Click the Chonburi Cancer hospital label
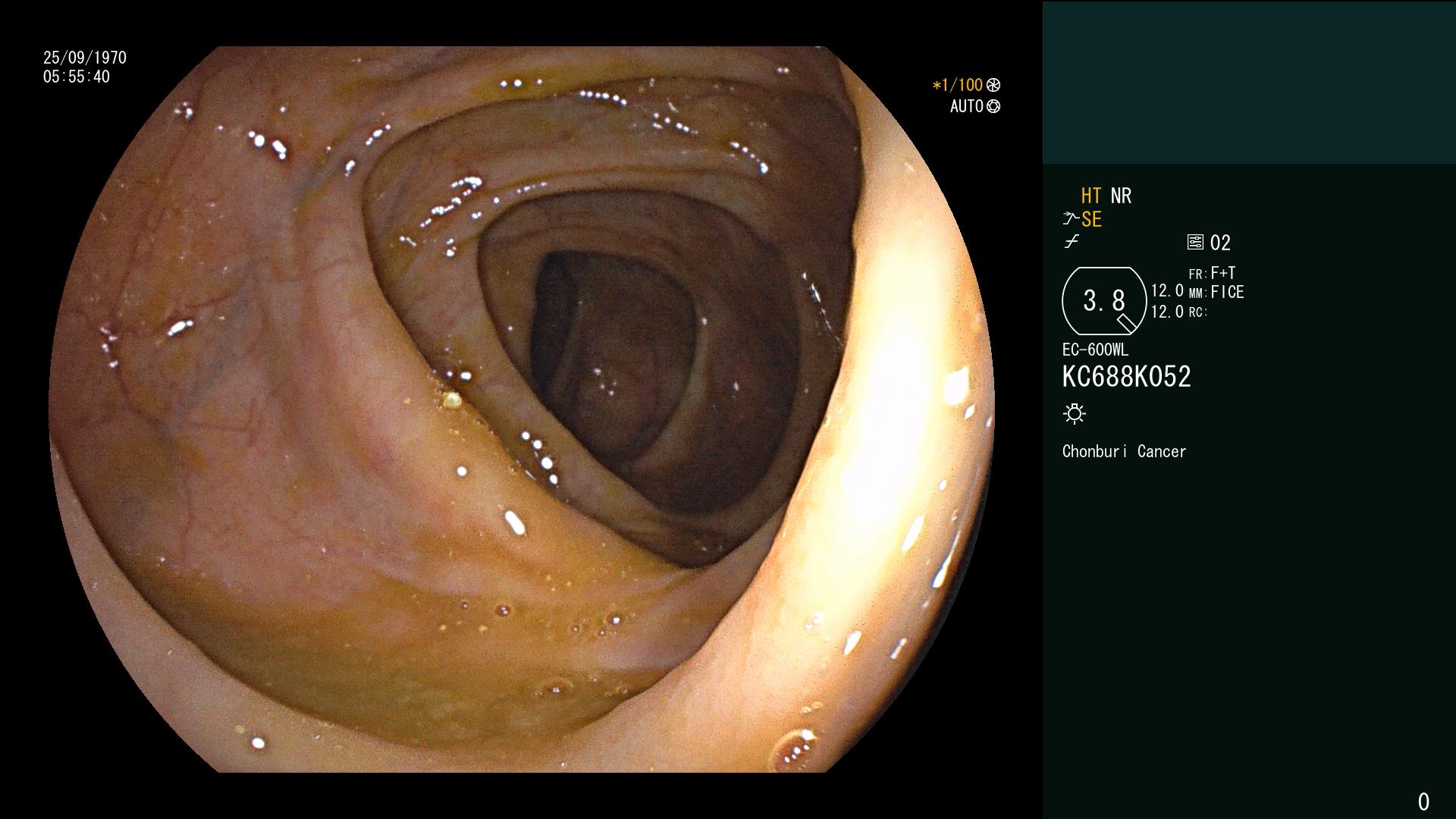This screenshot has width=1456, height=819. [x=1124, y=451]
